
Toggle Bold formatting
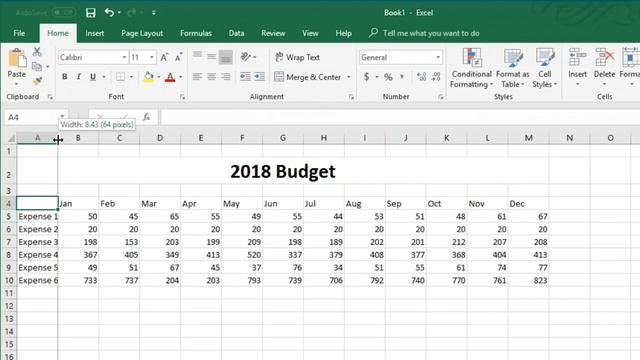(x=64, y=77)
